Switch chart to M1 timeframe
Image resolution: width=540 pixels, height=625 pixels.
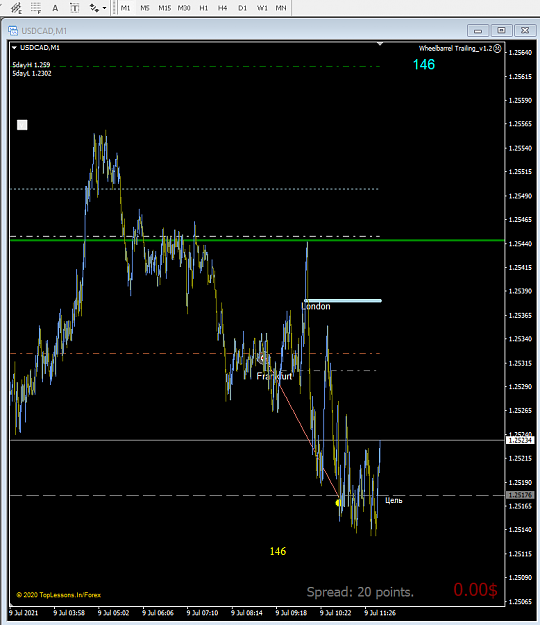click(x=126, y=8)
